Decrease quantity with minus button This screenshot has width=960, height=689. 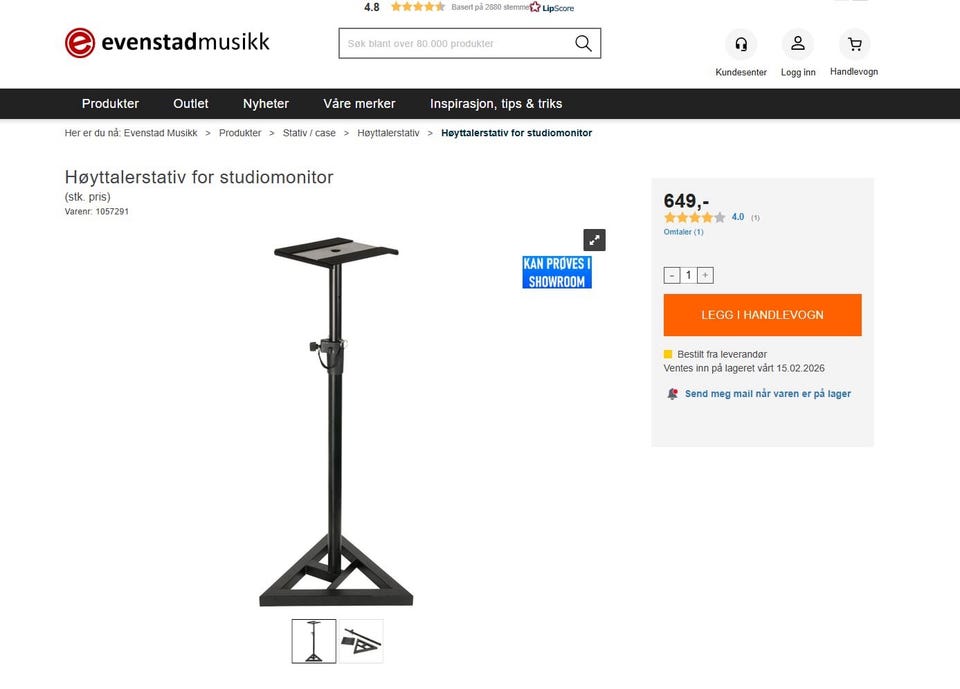coord(672,276)
